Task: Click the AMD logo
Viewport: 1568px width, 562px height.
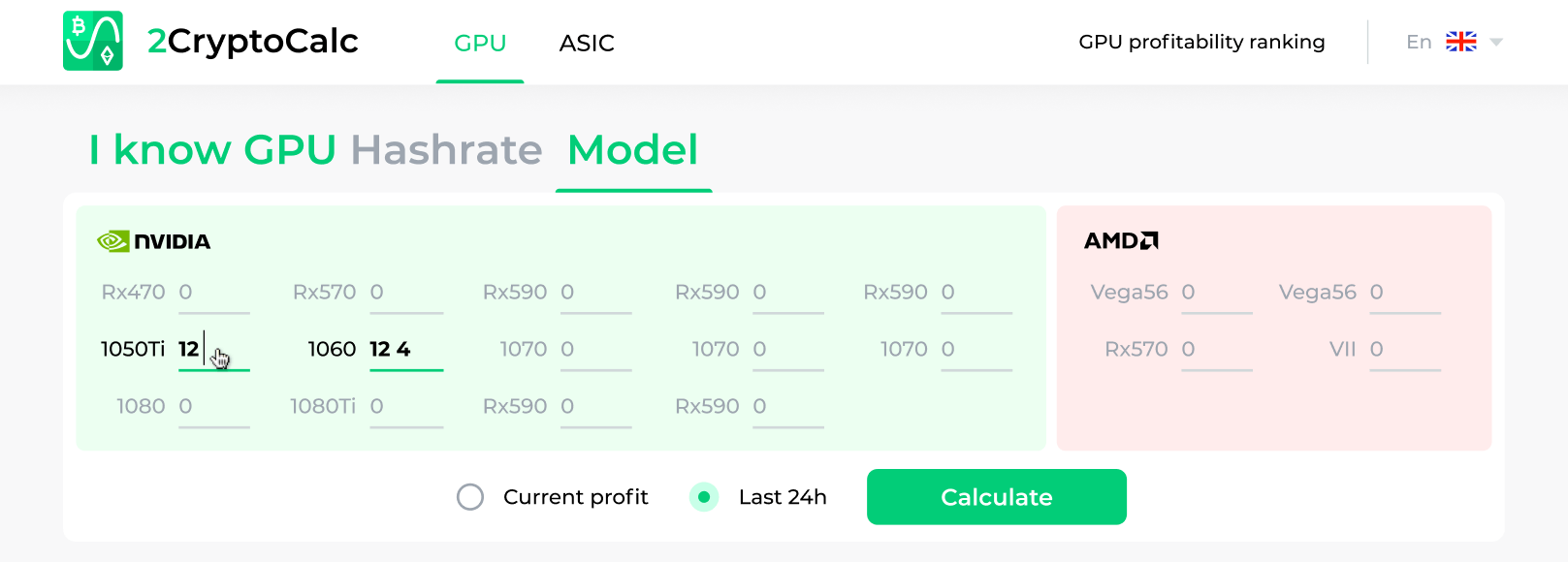Action: click(1121, 241)
